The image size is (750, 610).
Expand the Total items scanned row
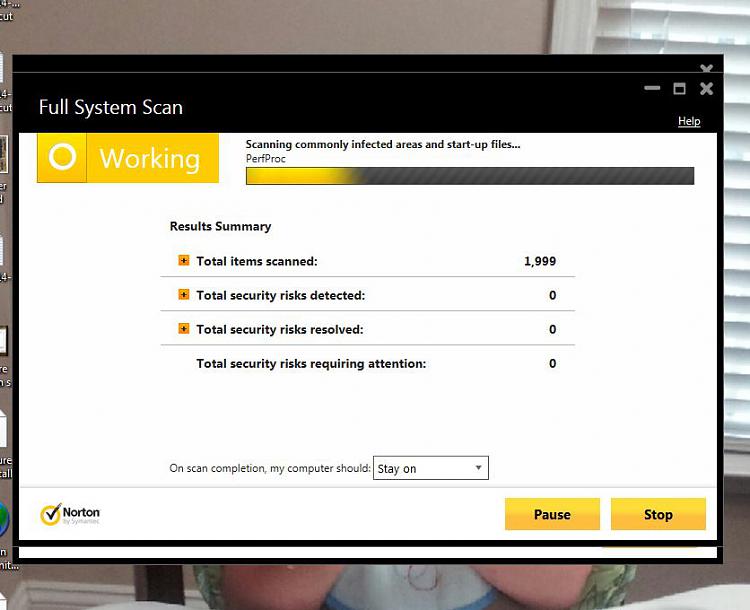click(184, 261)
